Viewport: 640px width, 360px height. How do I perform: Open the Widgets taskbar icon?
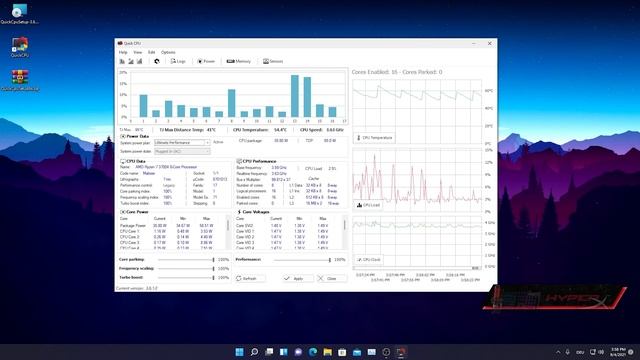click(x=283, y=352)
